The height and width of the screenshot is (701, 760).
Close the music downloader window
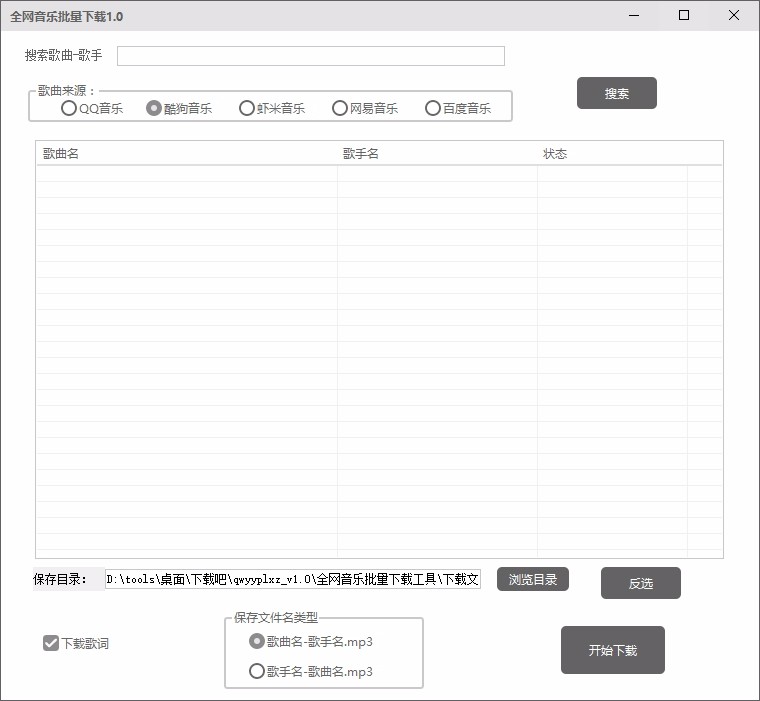(x=734, y=16)
